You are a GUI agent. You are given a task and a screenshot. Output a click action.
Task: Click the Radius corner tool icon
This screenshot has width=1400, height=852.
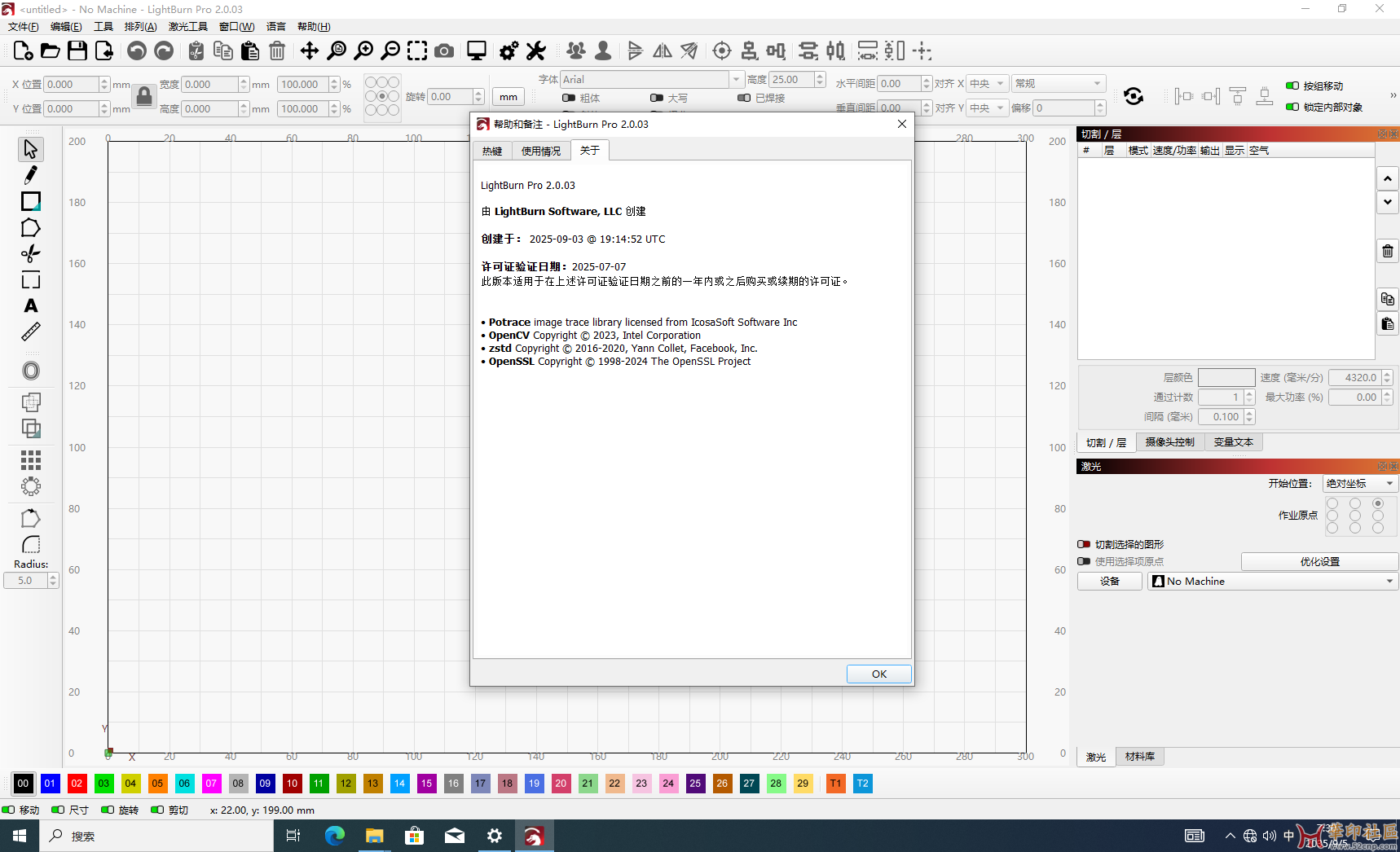point(31,545)
